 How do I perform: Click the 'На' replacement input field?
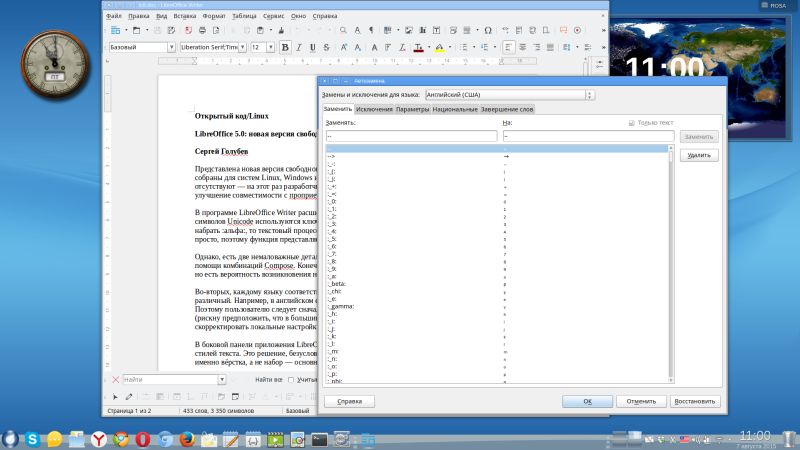pos(588,136)
